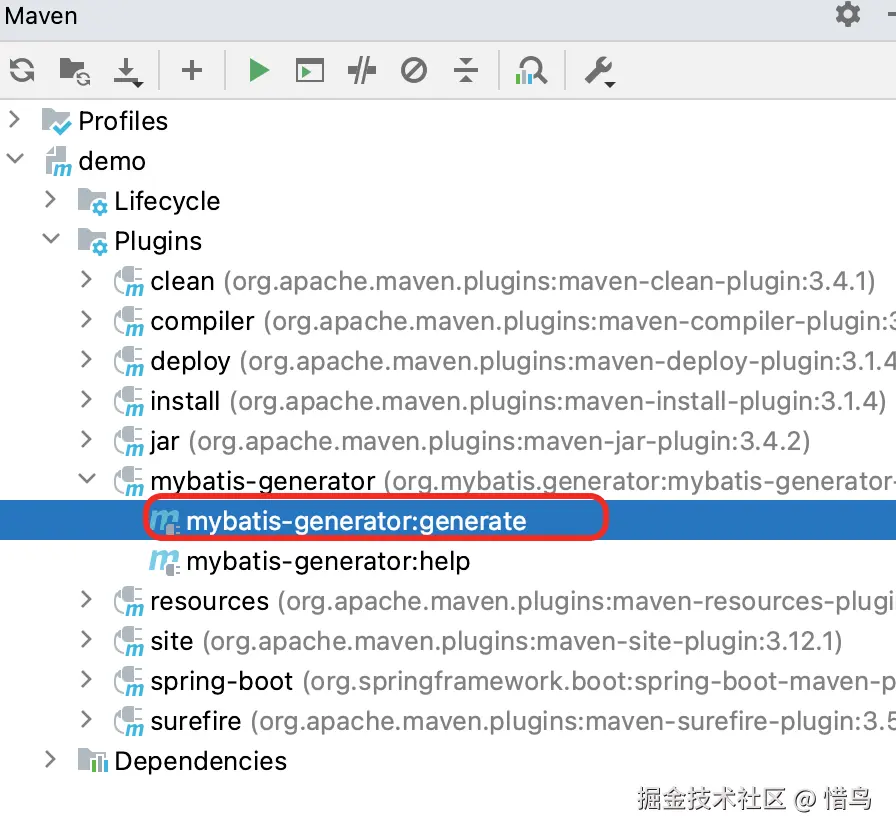Click the Dependencies library icon
896x836 pixels.
pyautogui.click(x=93, y=761)
